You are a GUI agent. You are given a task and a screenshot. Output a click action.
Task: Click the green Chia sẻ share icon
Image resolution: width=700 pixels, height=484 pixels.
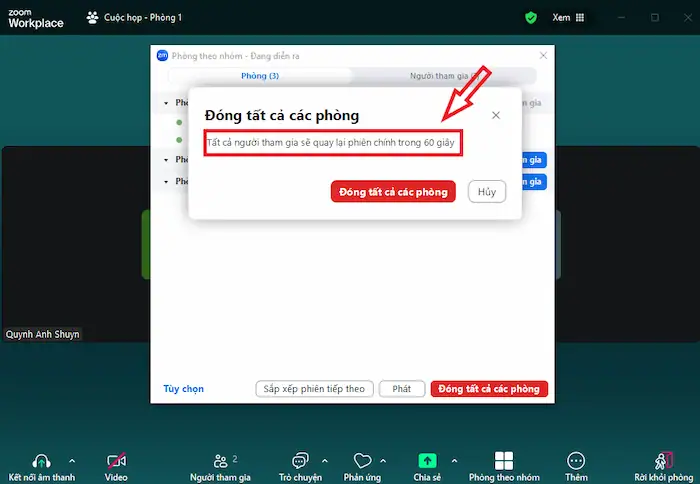click(x=427, y=461)
